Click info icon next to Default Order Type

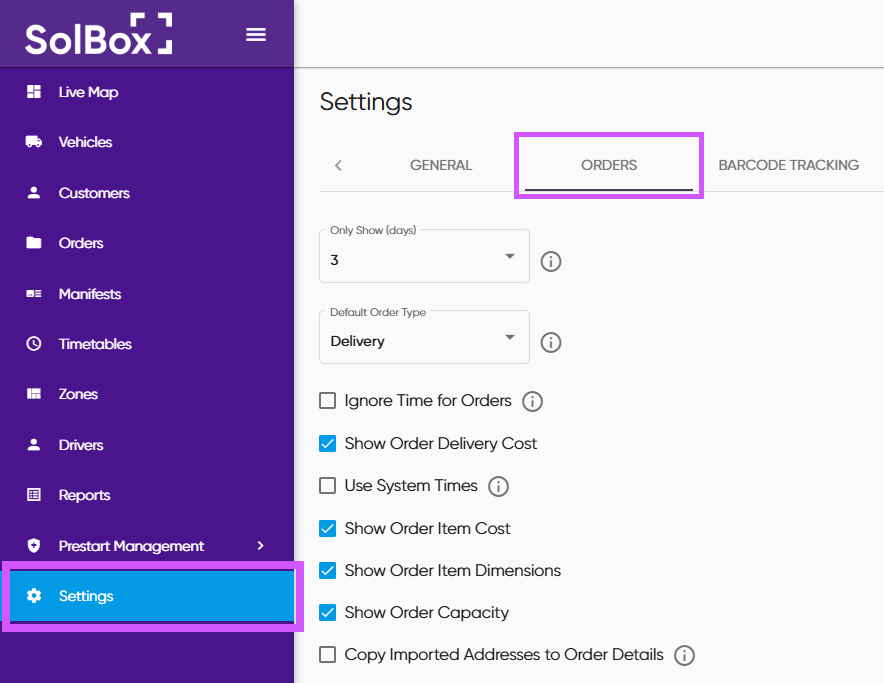point(551,342)
